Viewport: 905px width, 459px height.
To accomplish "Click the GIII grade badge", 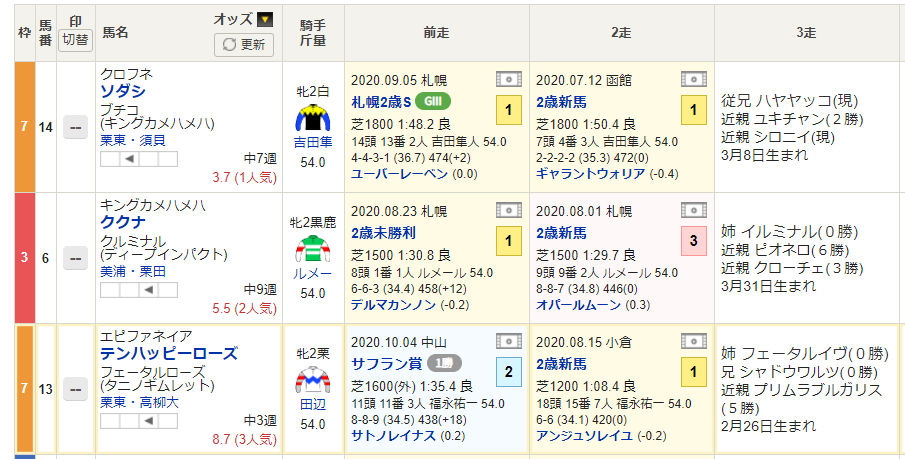I will (x=433, y=102).
